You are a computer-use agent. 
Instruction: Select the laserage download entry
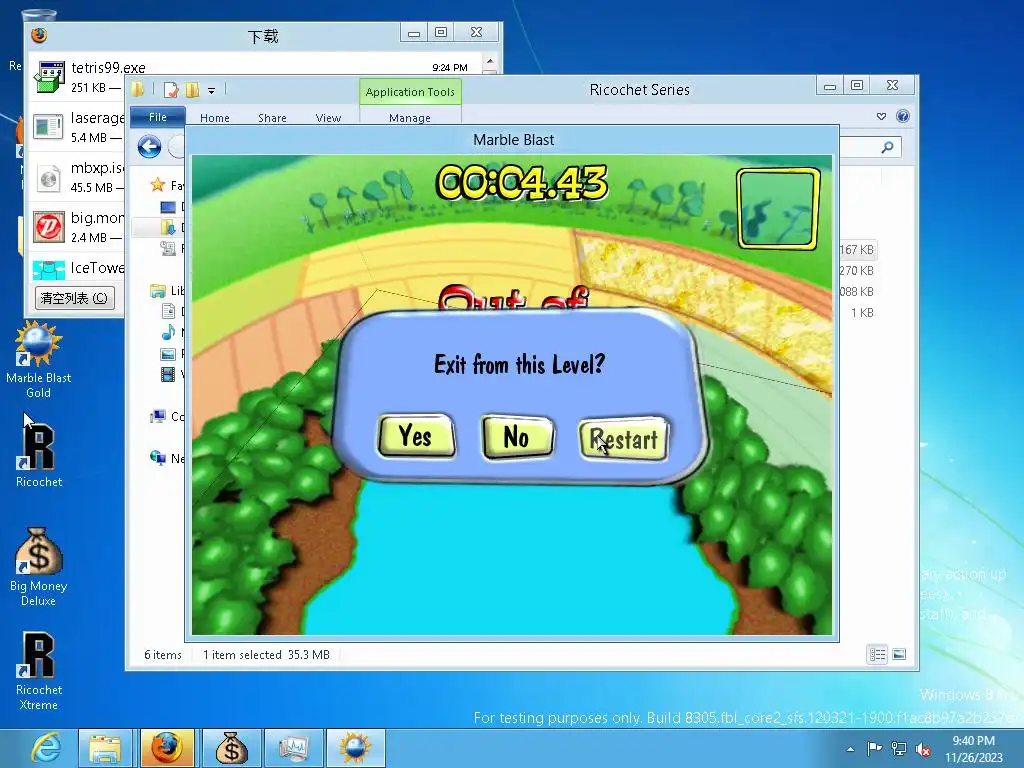77,127
